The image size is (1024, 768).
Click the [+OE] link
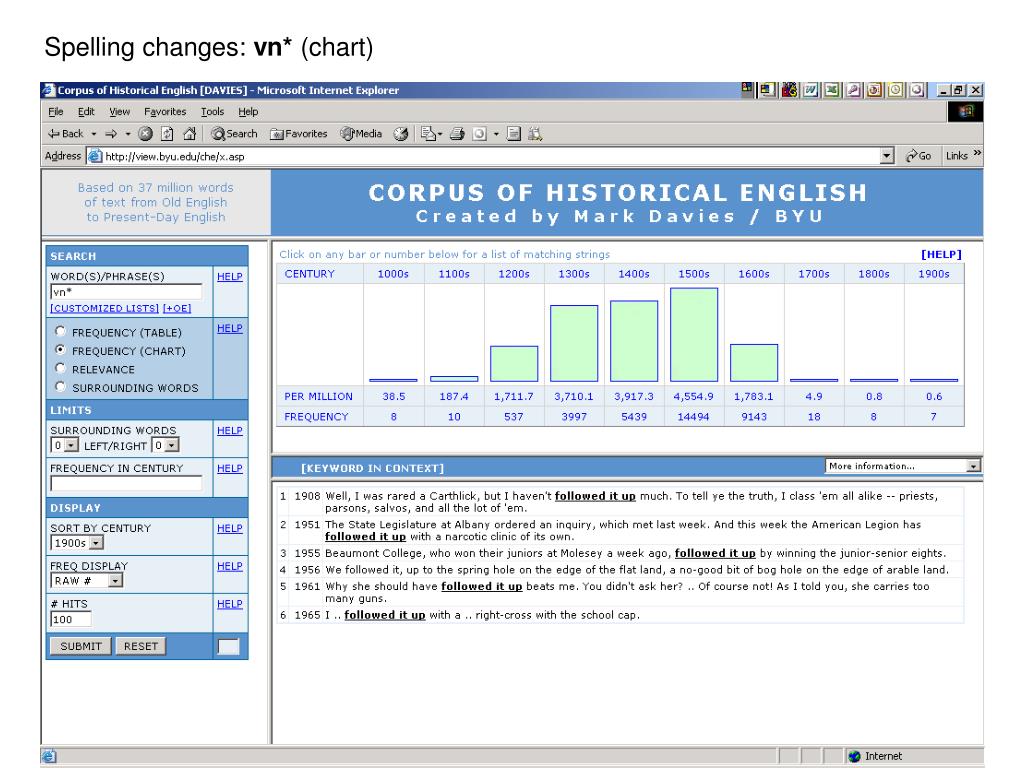pos(177,308)
